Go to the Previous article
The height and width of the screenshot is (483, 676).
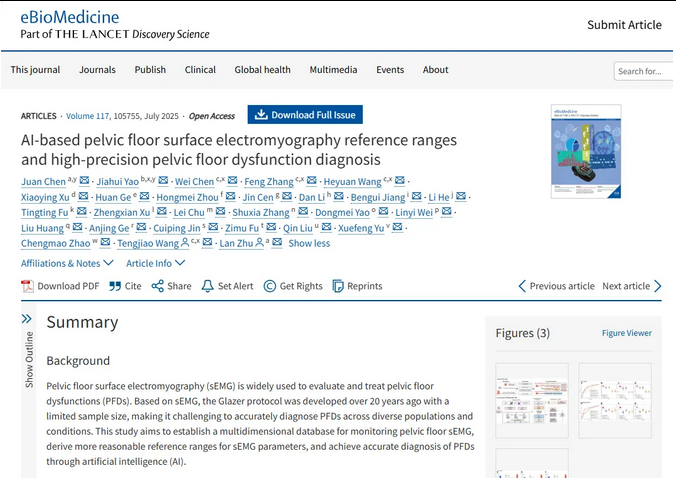(556, 286)
